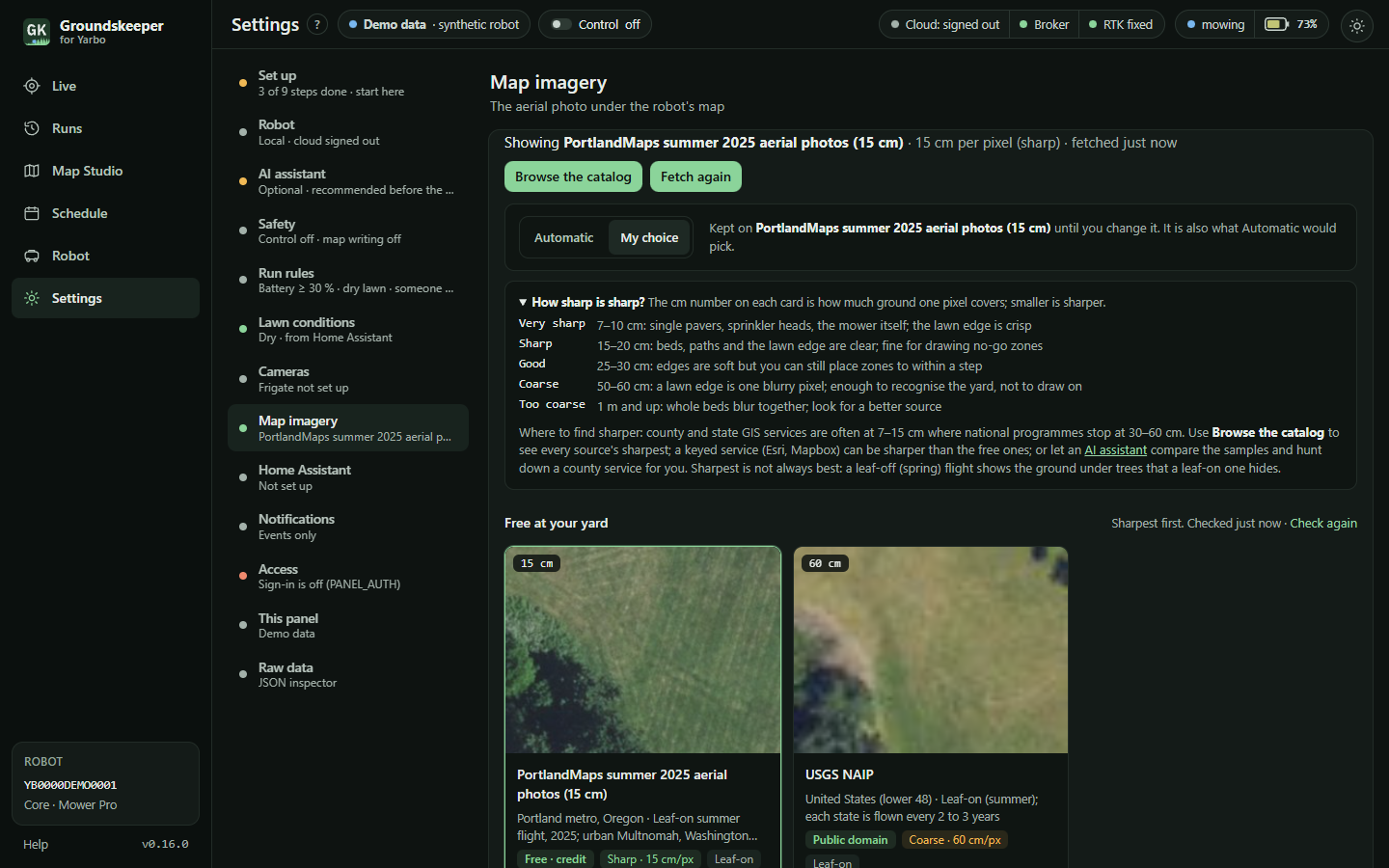This screenshot has width=1389, height=868.
Task: Open the Runs history icon
Action: point(32,128)
